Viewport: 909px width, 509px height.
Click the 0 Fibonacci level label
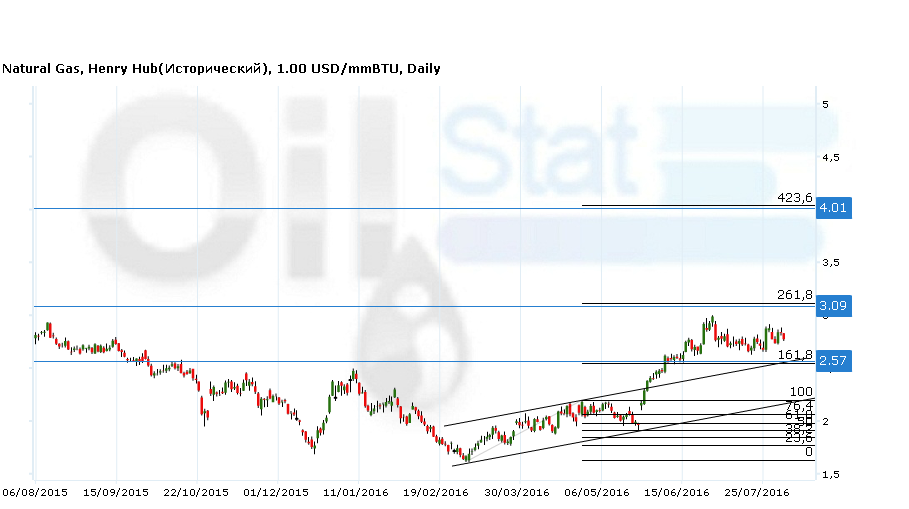pyautogui.click(x=808, y=452)
